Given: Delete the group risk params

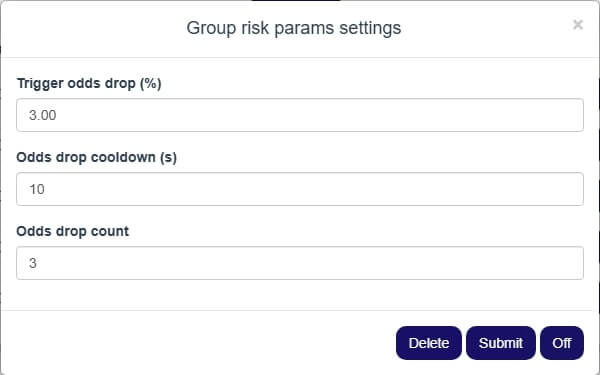Looking at the screenshot, I should coord(429,343).
